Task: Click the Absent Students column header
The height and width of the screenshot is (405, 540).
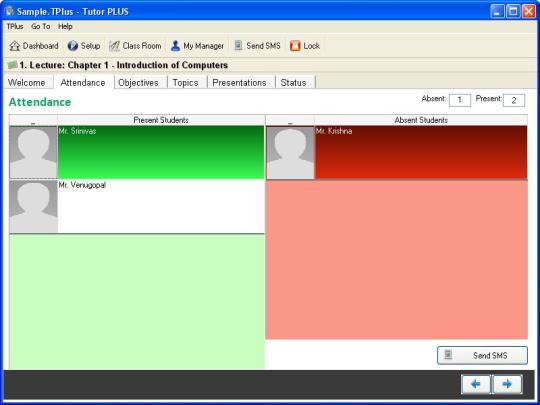Action: click(x=421, y=120)
